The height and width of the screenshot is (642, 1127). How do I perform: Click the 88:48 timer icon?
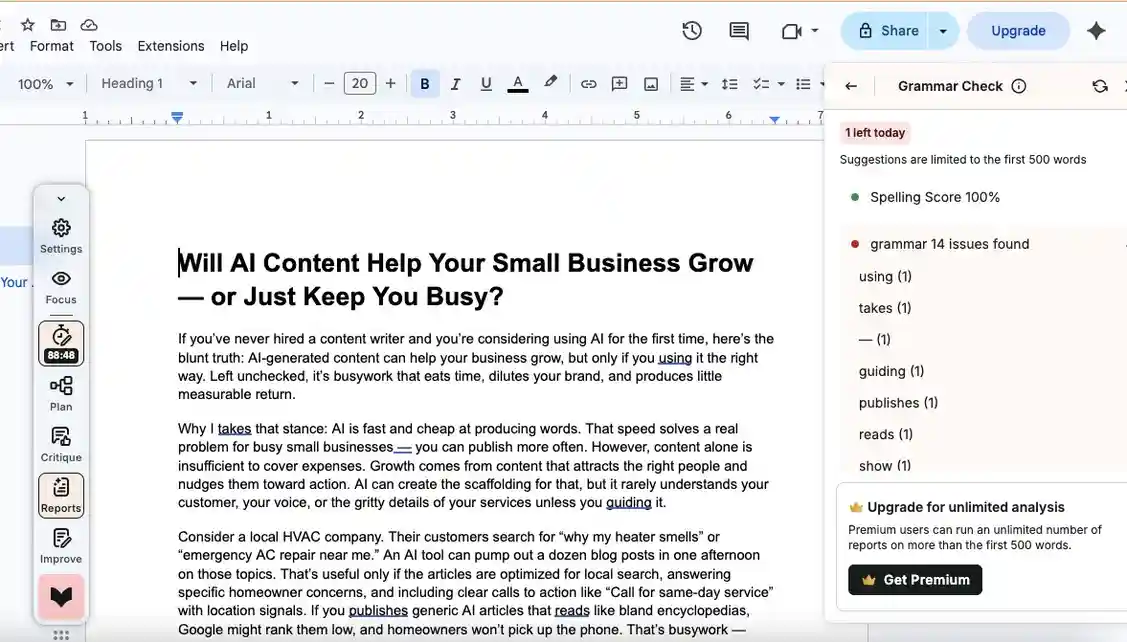click(61, 344)
